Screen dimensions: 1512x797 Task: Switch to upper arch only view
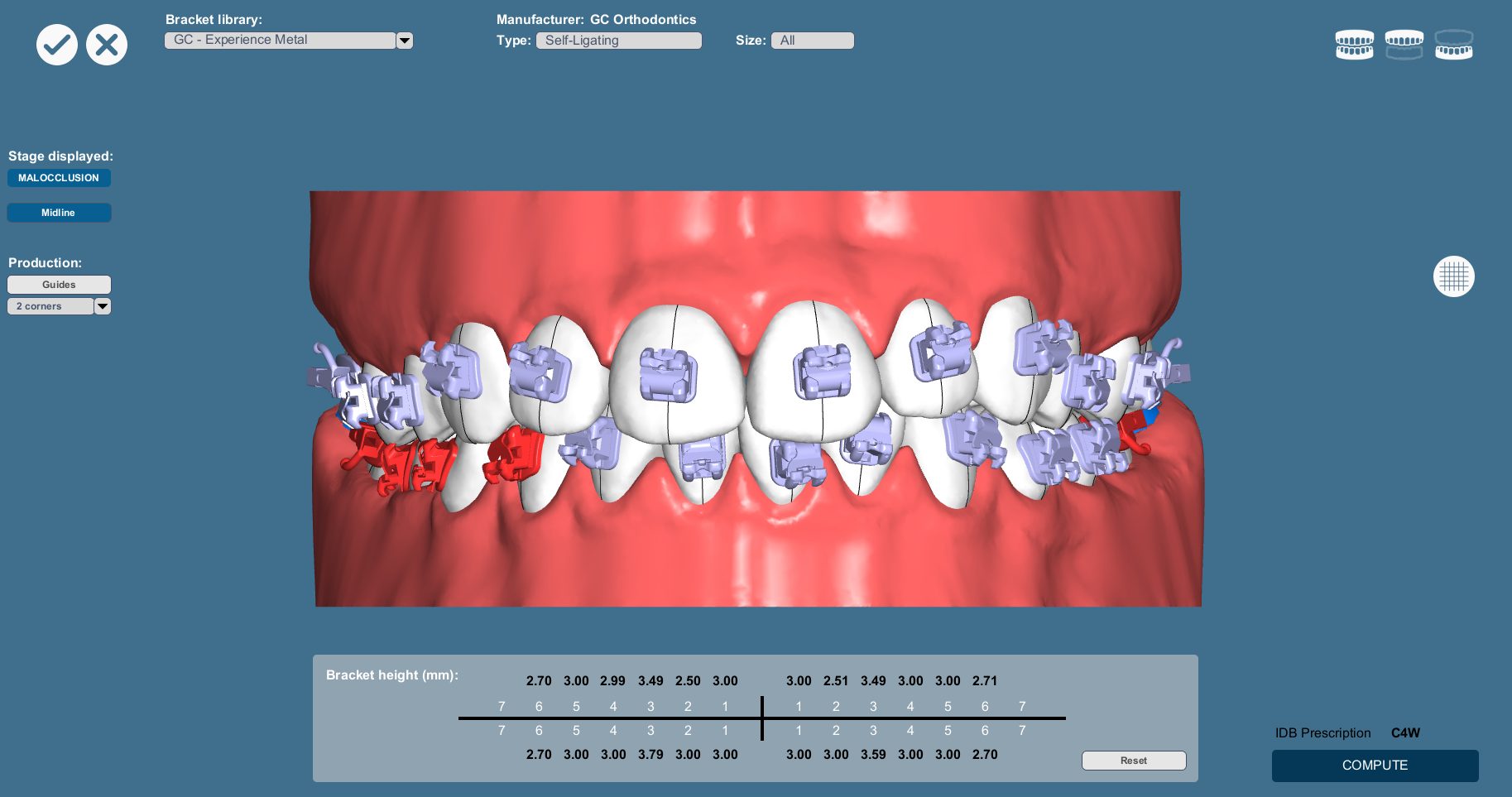pos(1404,44)
